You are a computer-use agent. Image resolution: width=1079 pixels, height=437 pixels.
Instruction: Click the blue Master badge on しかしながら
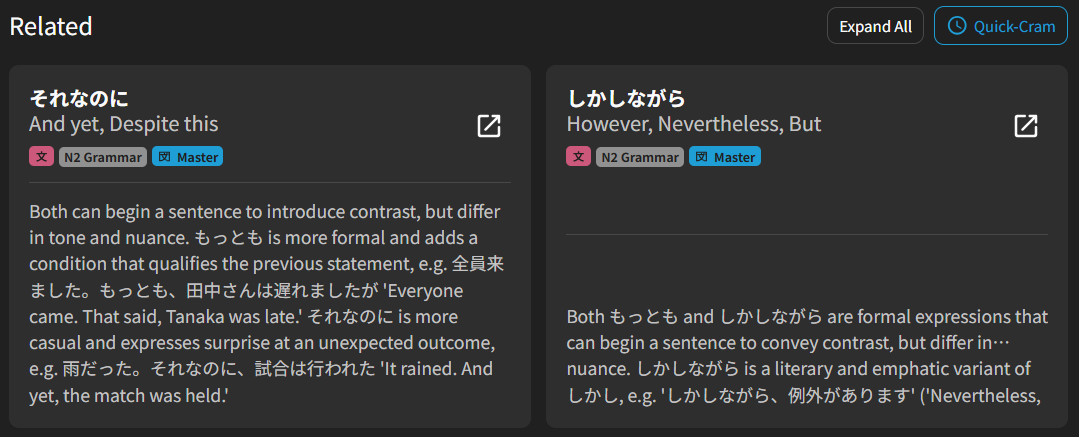click(724, 157)
